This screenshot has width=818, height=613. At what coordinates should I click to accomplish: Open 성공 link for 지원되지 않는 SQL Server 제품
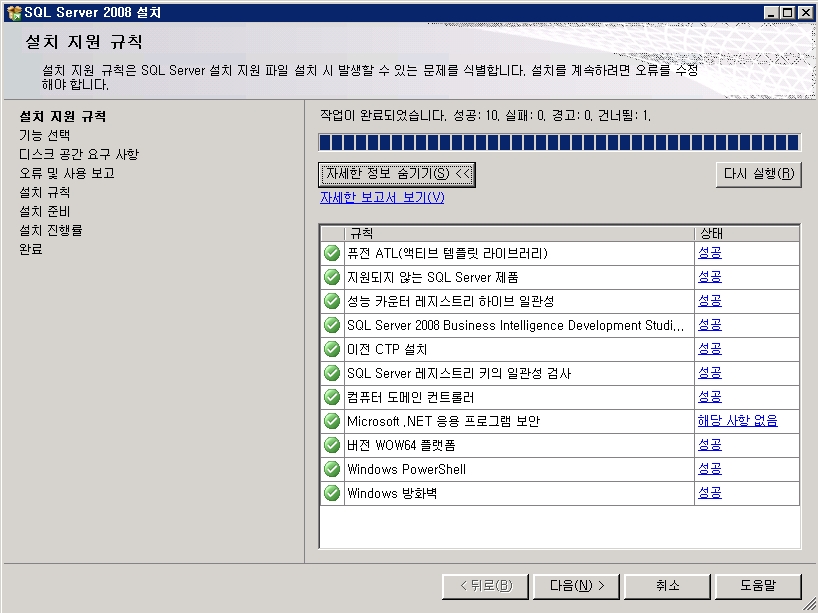click(709, 277)
